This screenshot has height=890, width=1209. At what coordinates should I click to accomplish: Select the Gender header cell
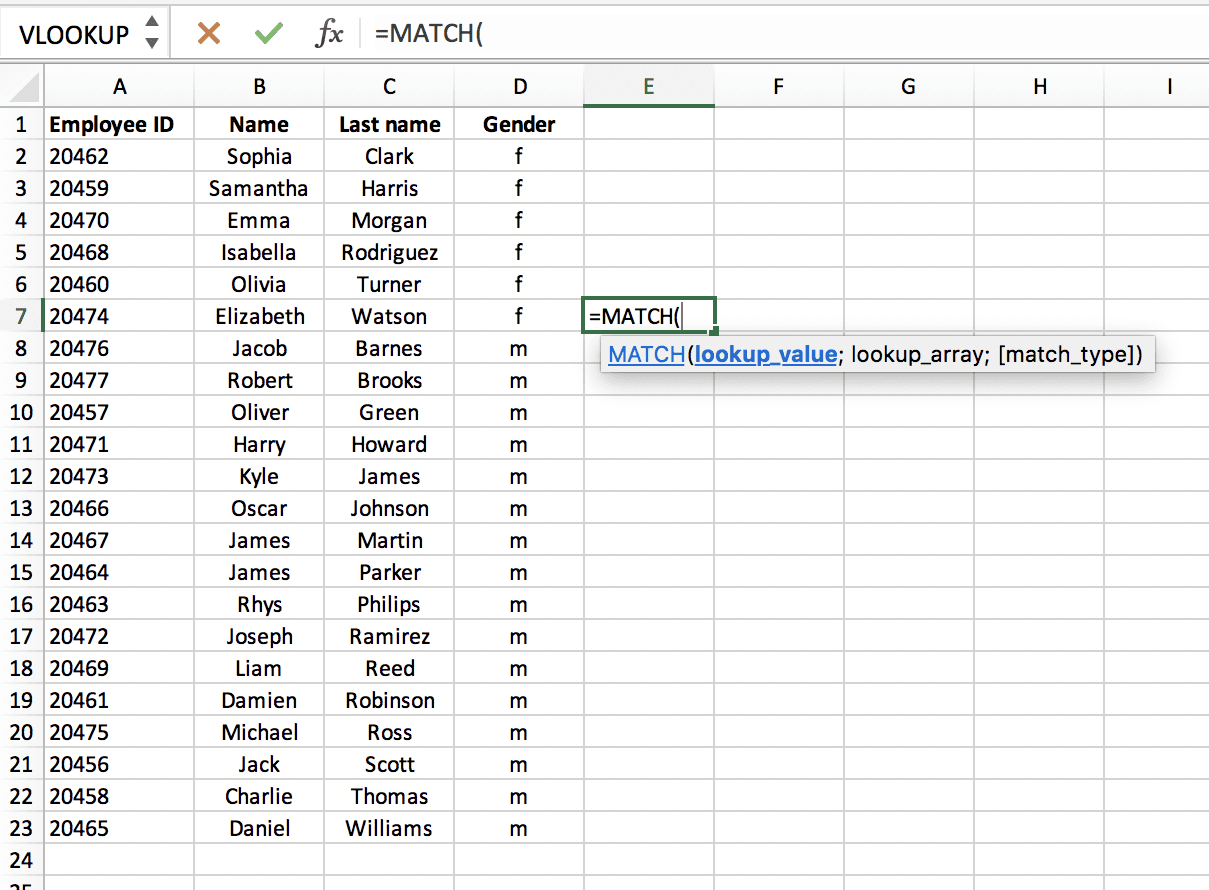(519, 124)
